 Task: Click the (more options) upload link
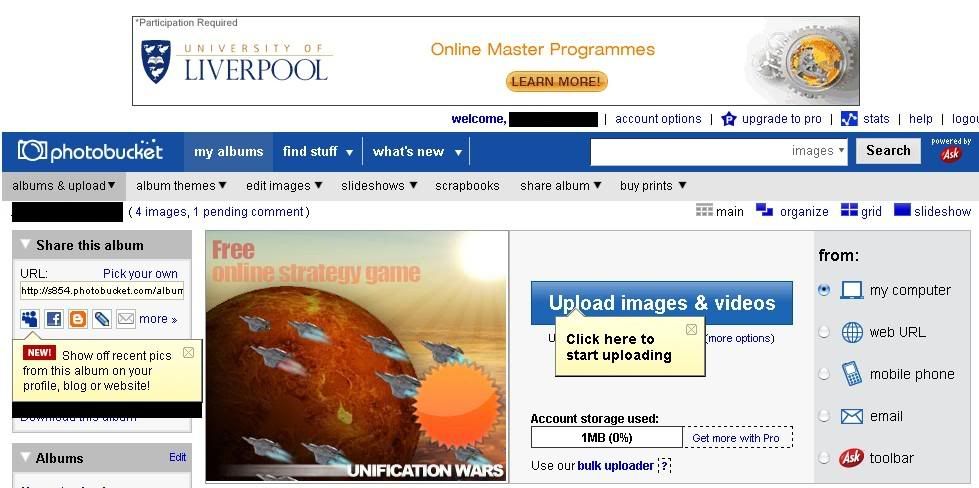pos(740,338)
